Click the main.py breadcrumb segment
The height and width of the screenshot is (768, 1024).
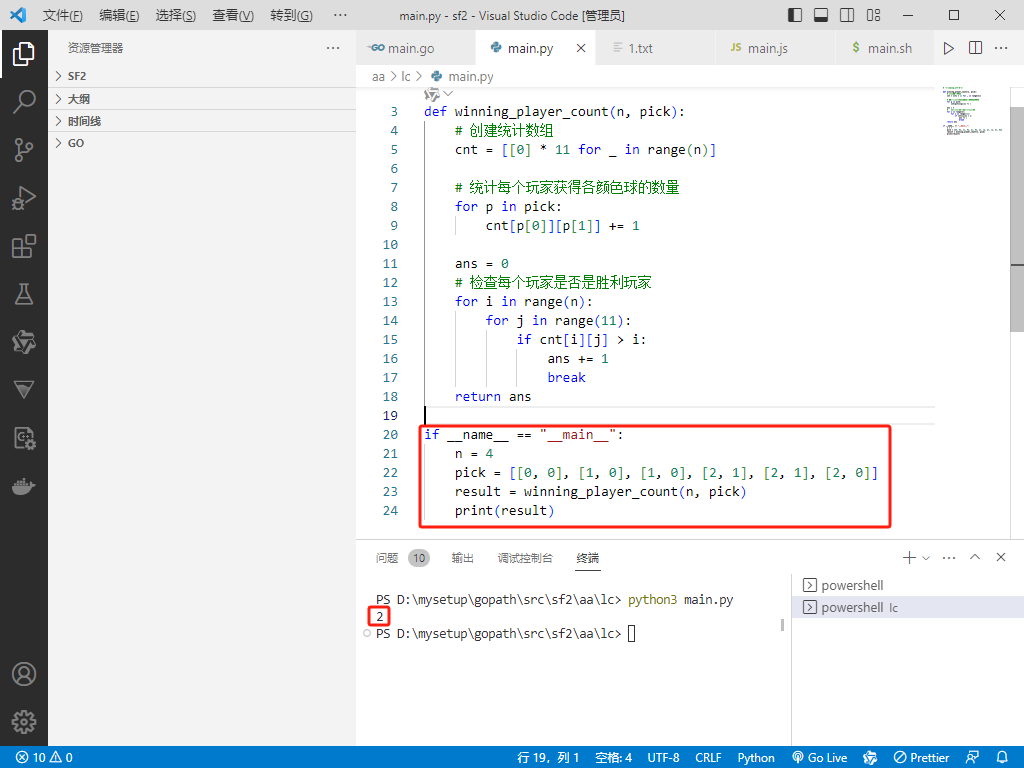(x=462, y=76)
